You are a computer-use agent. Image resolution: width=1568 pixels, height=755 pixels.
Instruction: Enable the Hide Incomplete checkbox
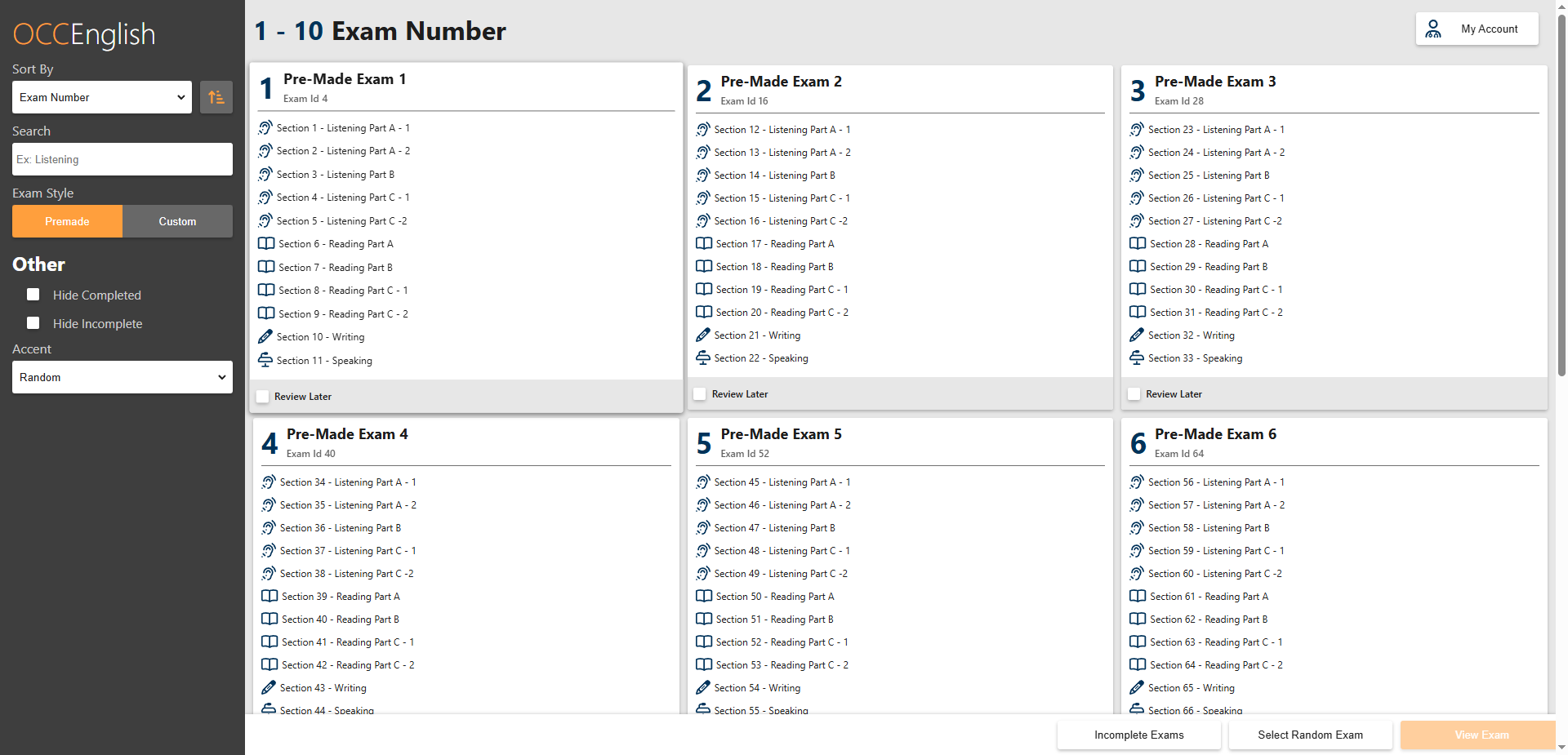point(33,323)
